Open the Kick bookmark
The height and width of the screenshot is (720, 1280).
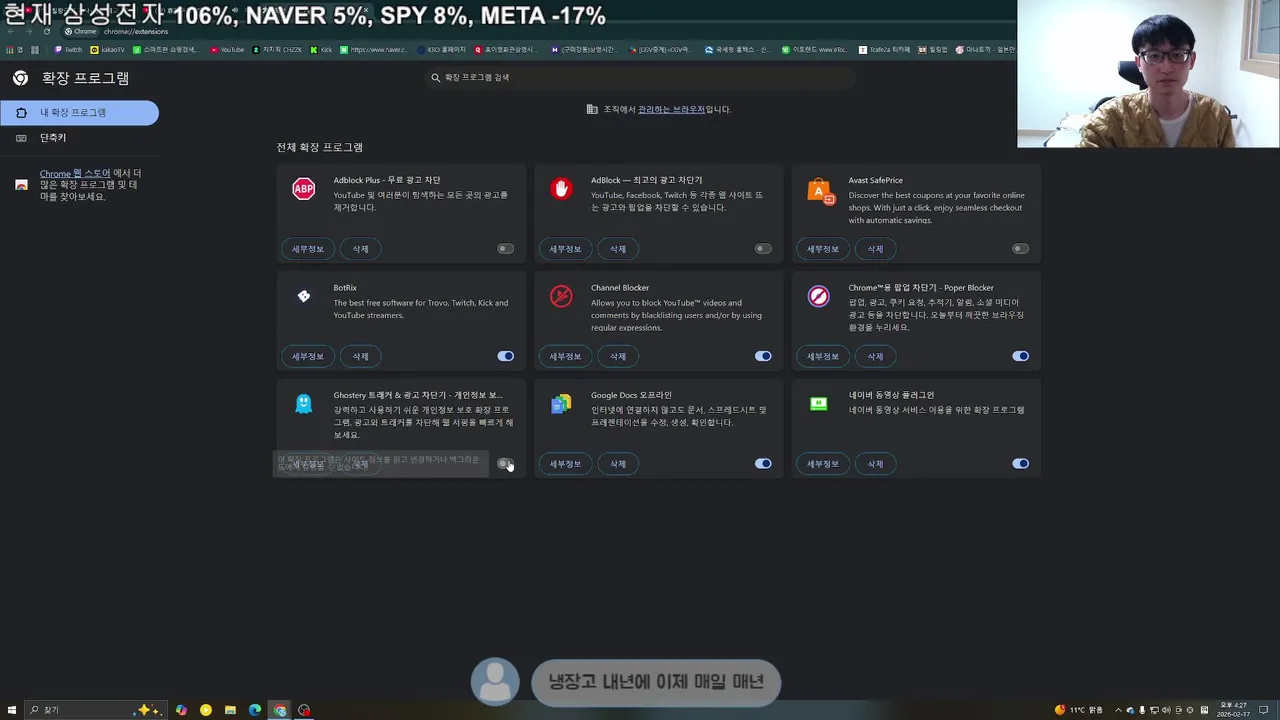coord(321,49)
